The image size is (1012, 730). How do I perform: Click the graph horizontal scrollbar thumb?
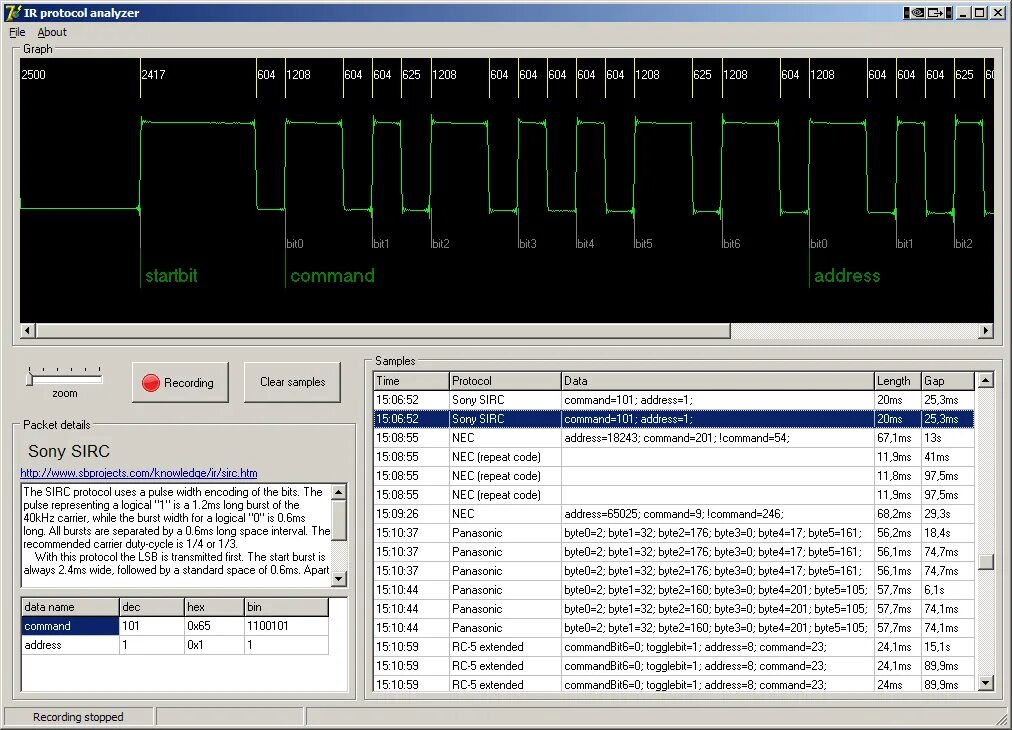tap(383, 330)
